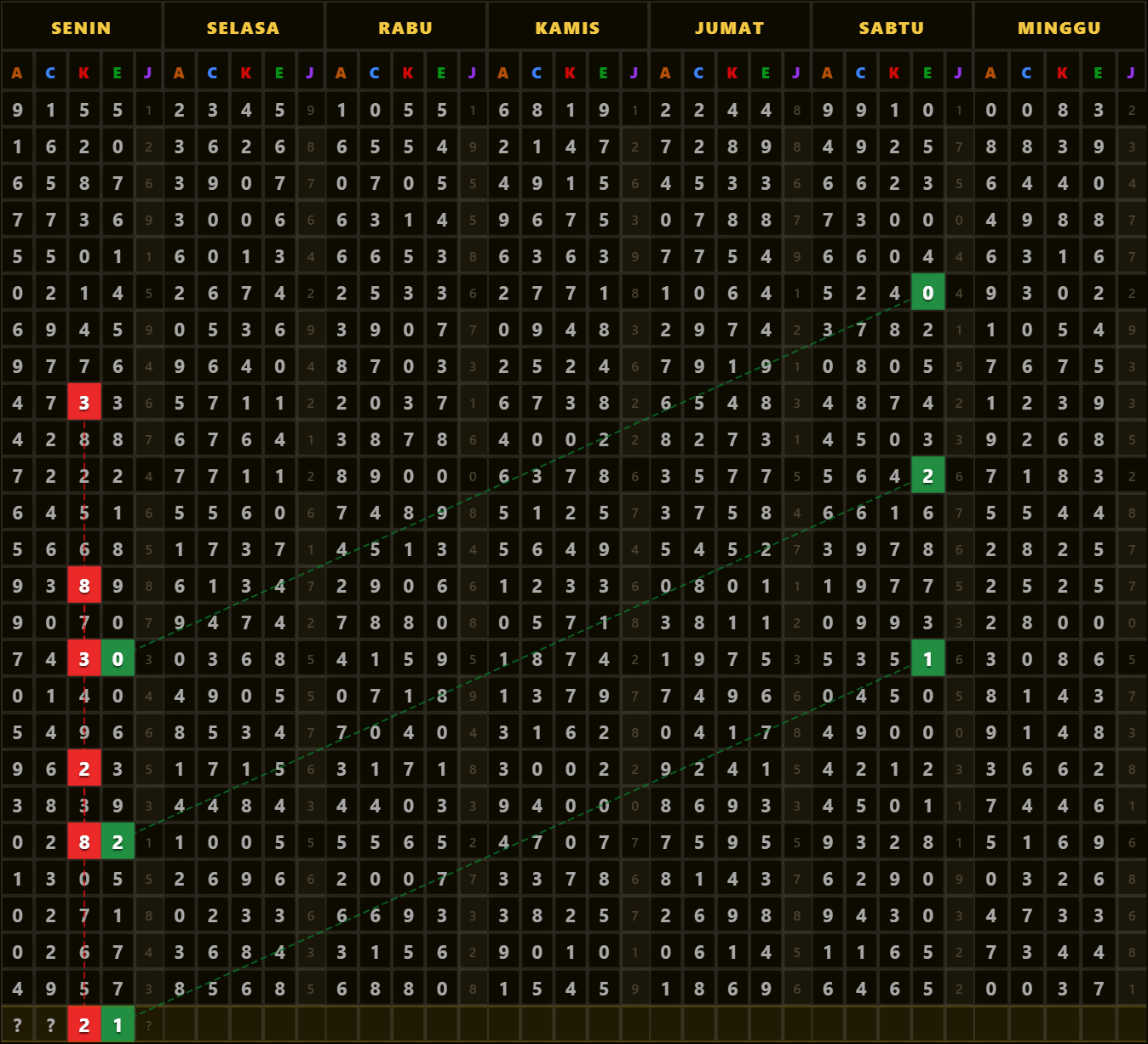Click the A digit 1 in RABU row 1 0 5 5
The width and height of the screenshot is (1148, 1044).
pyautogui.click(x=342, y=110)
